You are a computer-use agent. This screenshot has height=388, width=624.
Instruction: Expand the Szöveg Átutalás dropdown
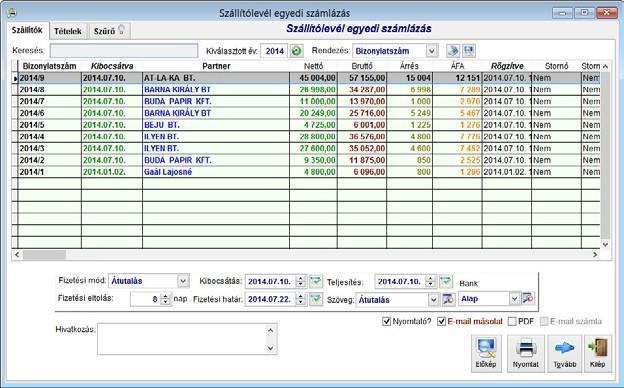[x=433, y=300]
